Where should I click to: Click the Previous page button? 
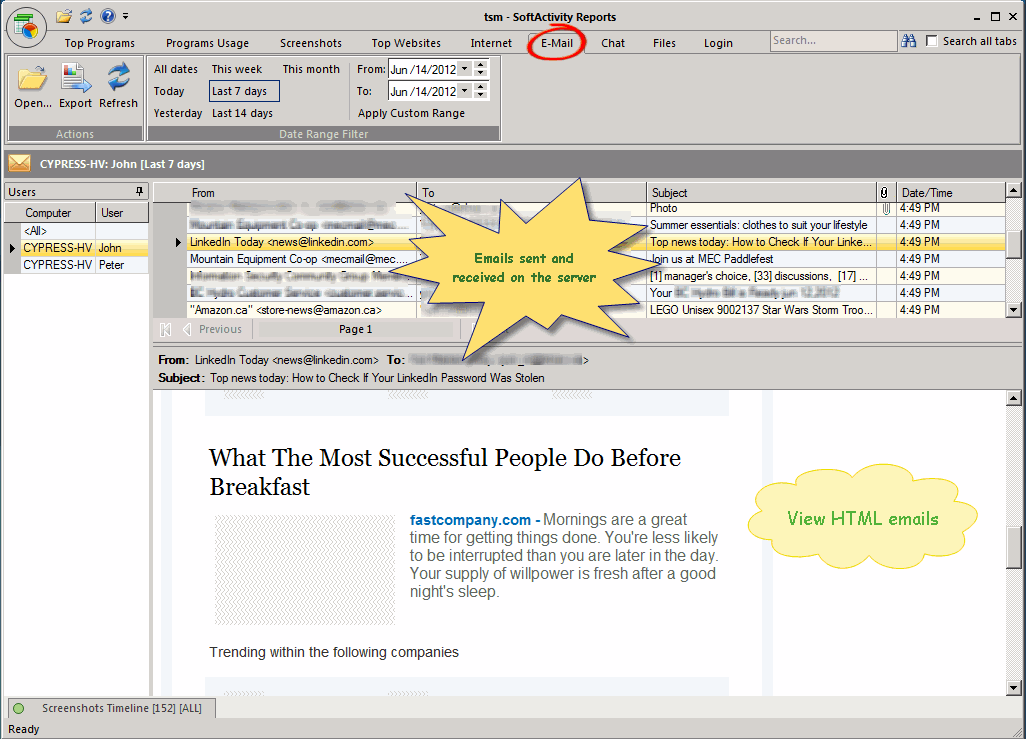click(x=213, y=329)
